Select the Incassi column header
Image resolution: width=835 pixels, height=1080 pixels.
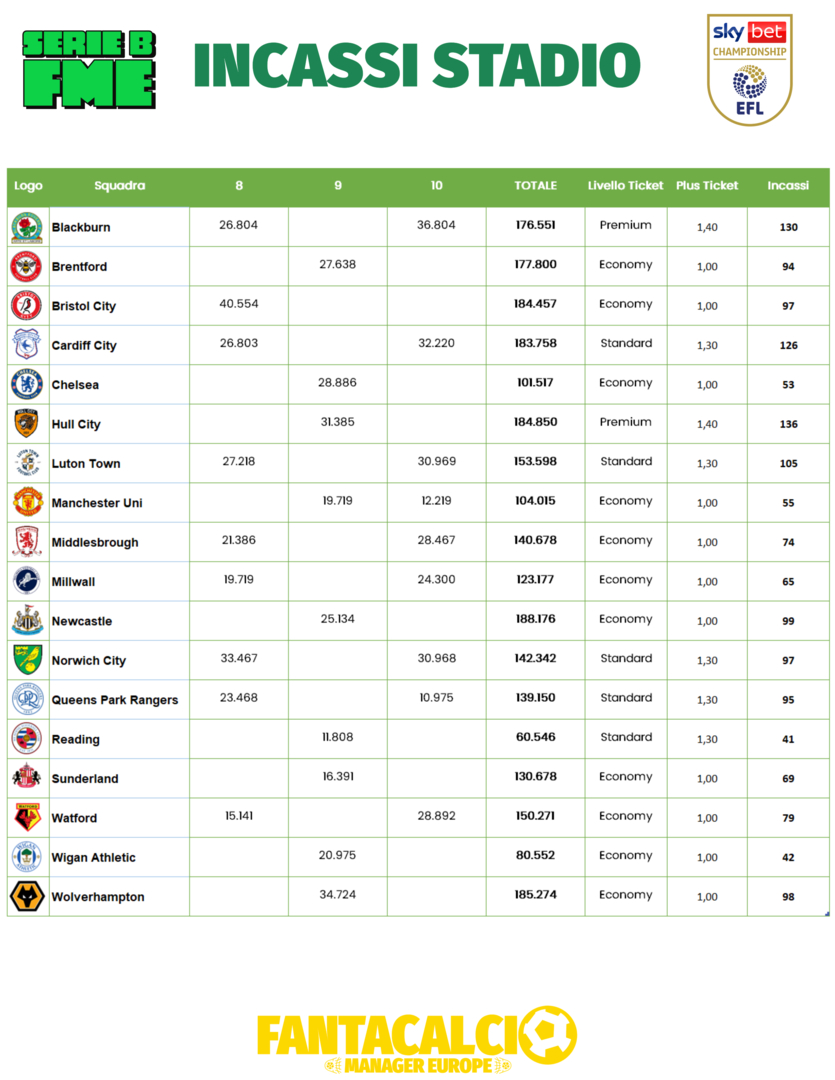tap(788, 186)
